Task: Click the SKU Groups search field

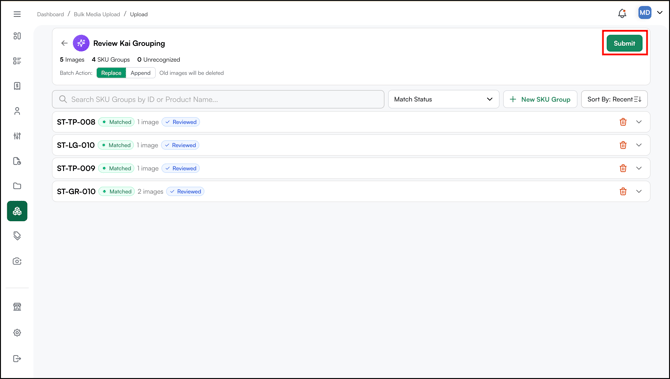Action: [218, 99]
